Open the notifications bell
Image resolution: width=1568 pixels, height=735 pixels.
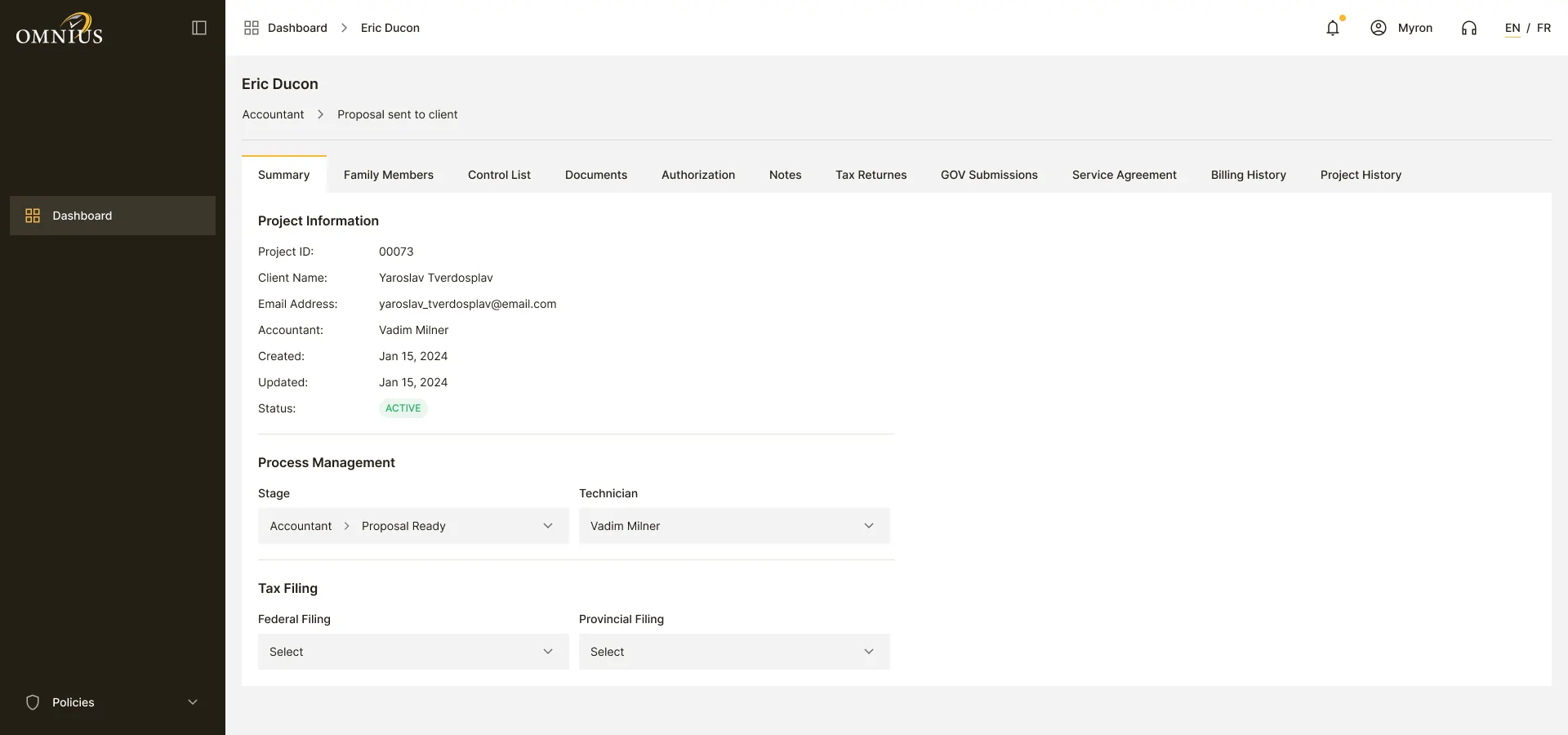point(1333,28)
